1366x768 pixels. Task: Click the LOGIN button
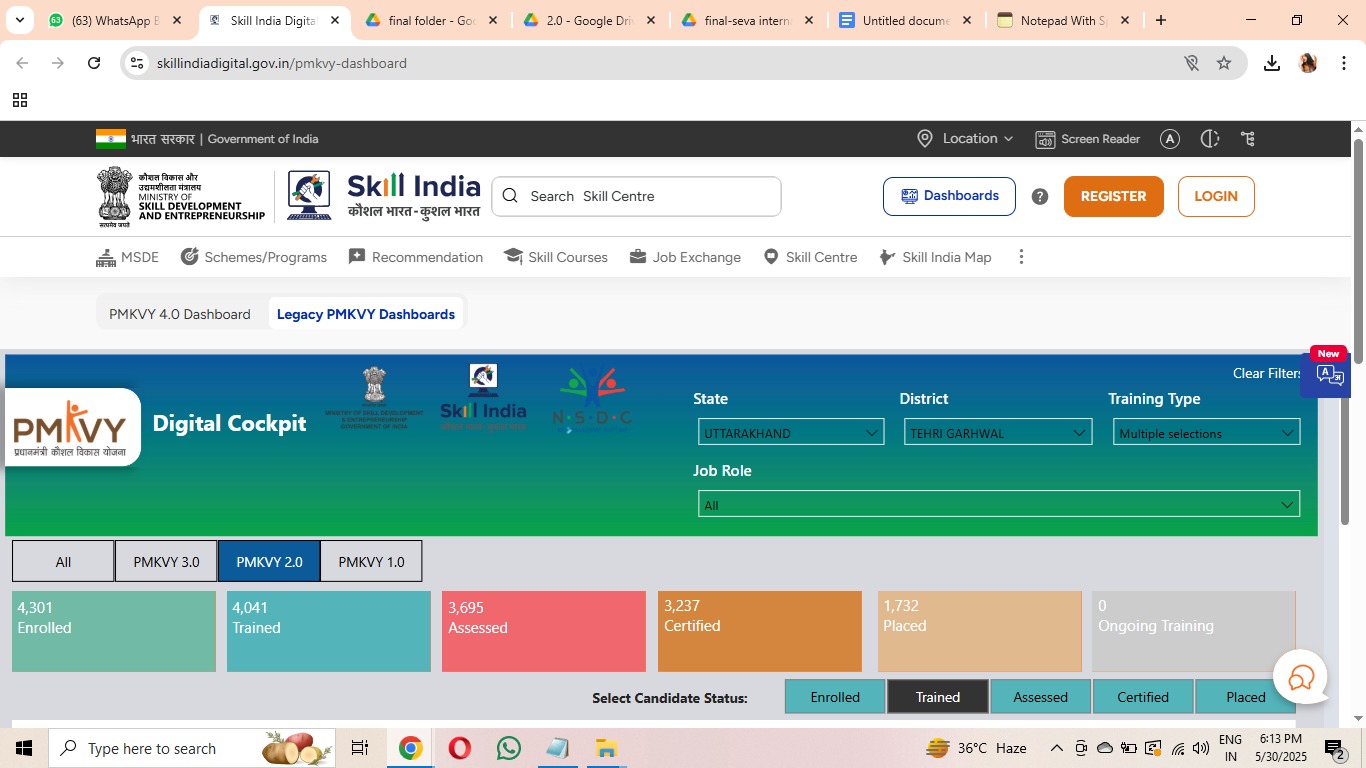(1216, 196)
